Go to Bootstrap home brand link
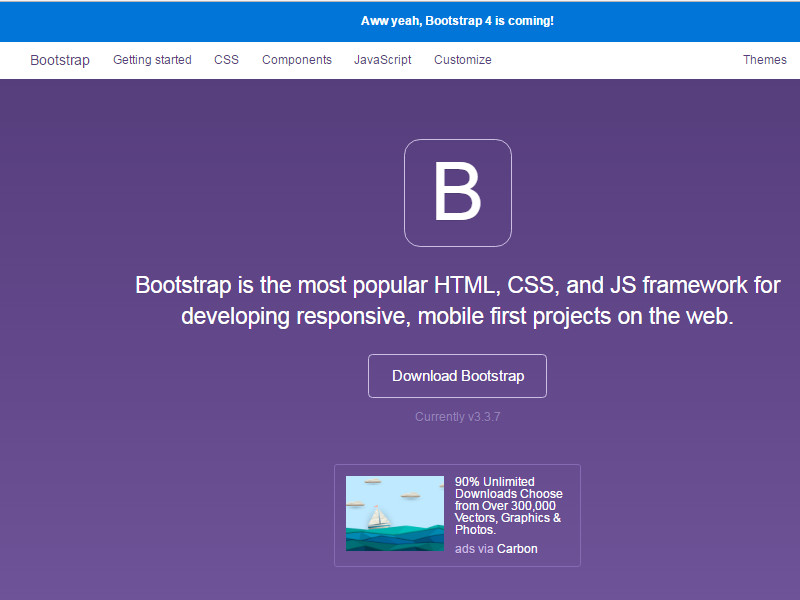This screenshot has height=600, width=800. point(60,60)
